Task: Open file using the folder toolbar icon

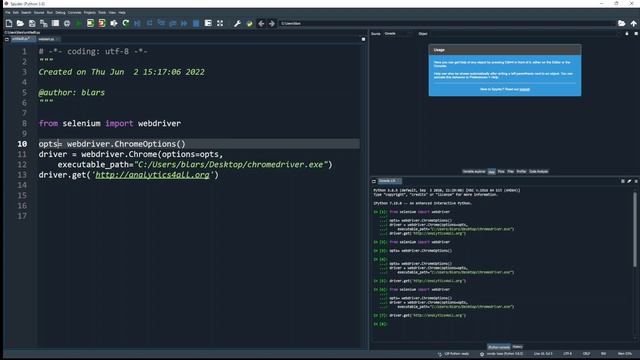Action: (20, 23)
